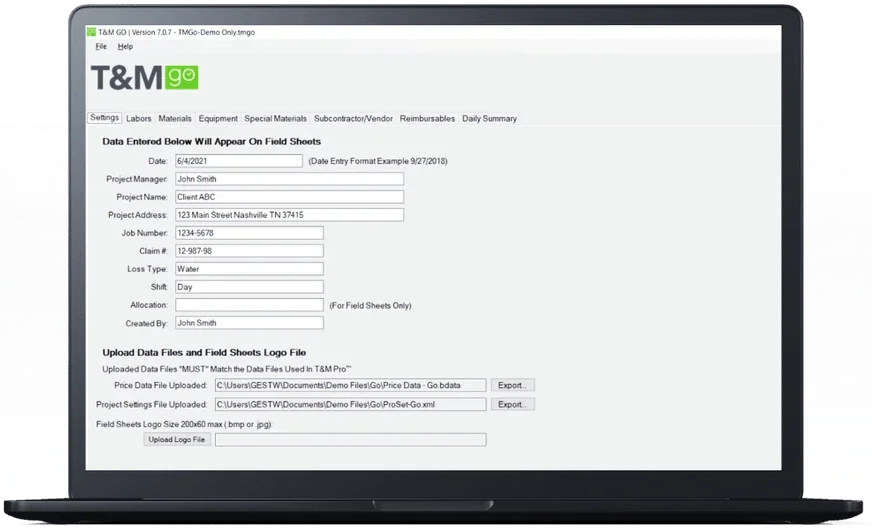The height and width of the screenshot is (531, 872).
Task: Click the 'Job Number:' label
Action: [x=145, y=233]
